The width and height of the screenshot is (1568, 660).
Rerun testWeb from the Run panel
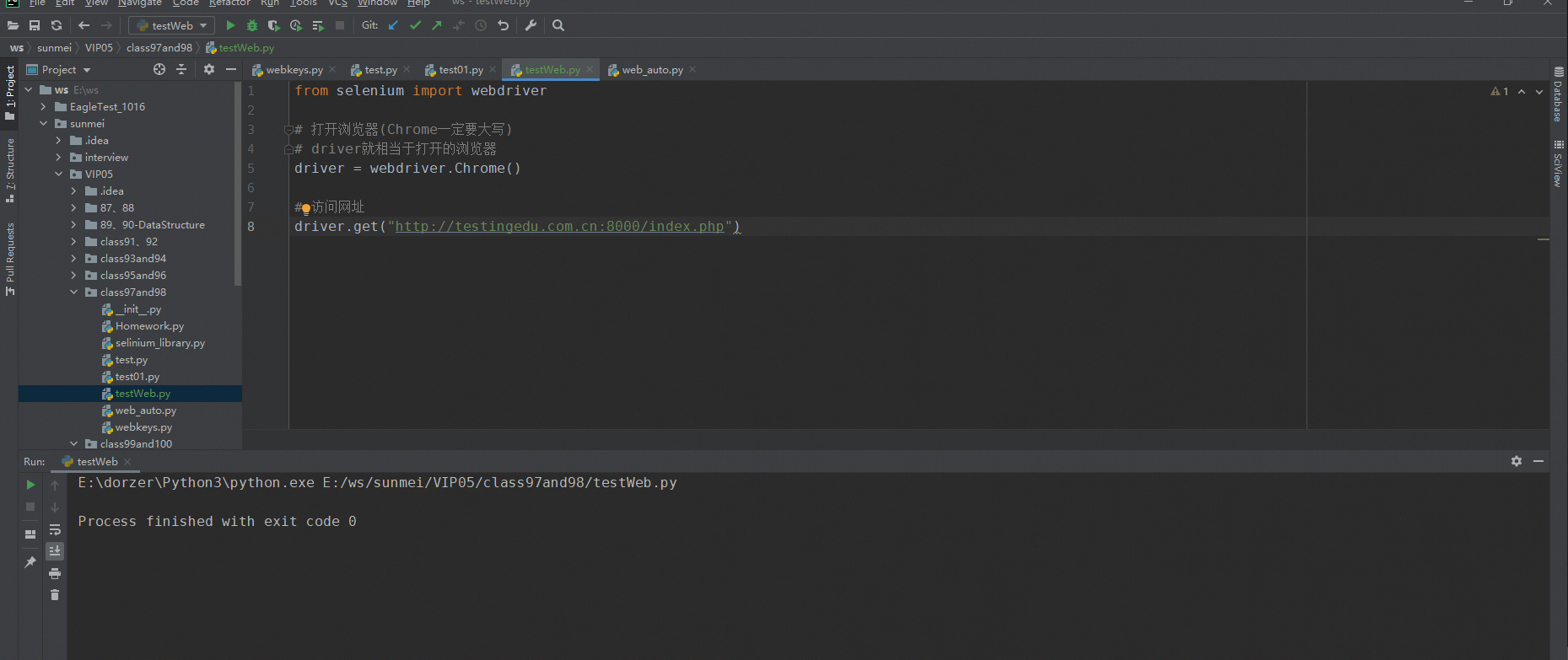[30, 485]
